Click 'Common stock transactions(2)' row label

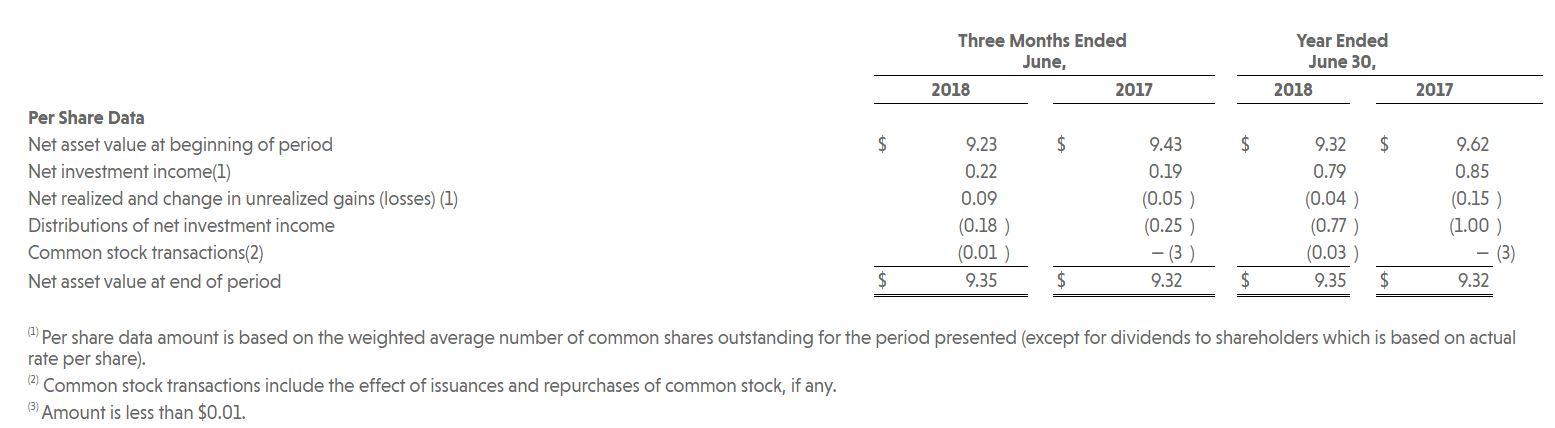[x=146, y=253]
